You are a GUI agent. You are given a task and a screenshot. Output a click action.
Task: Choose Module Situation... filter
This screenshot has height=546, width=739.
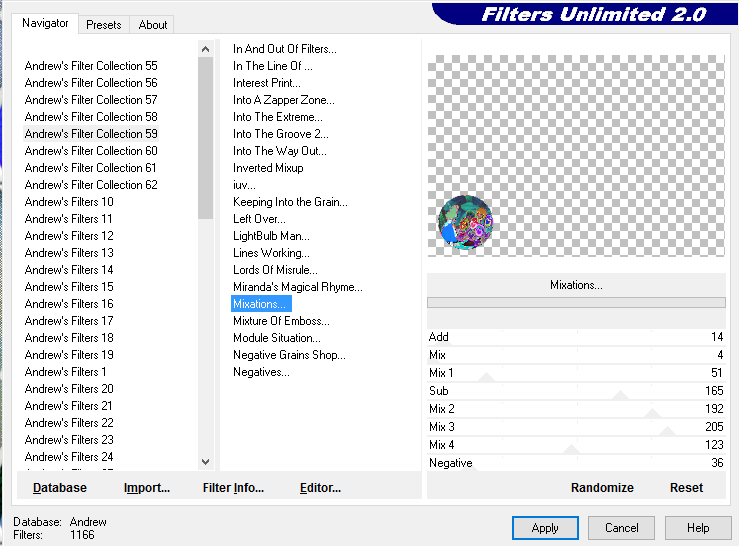(x=277, y=338)
